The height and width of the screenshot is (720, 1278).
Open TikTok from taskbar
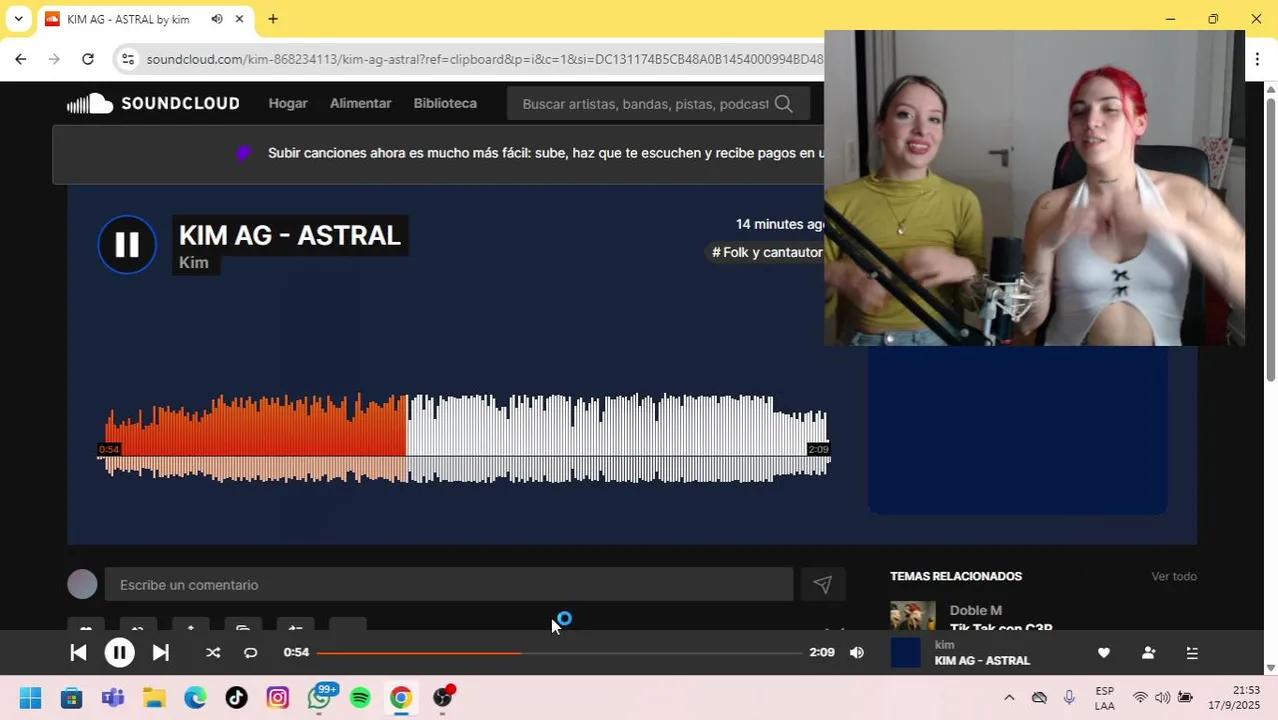[236, 698]
